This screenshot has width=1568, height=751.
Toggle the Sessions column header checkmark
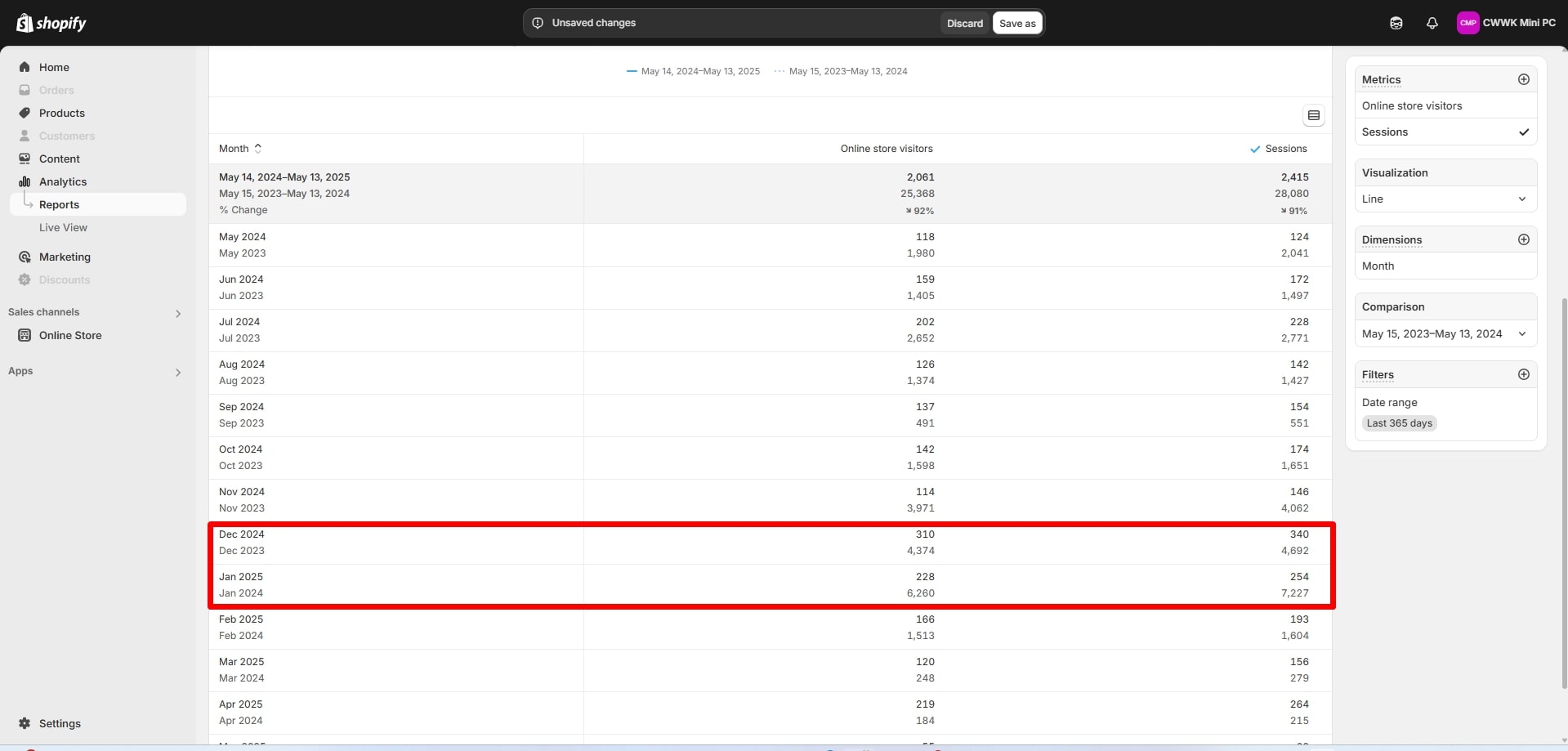coord(1255,149)
